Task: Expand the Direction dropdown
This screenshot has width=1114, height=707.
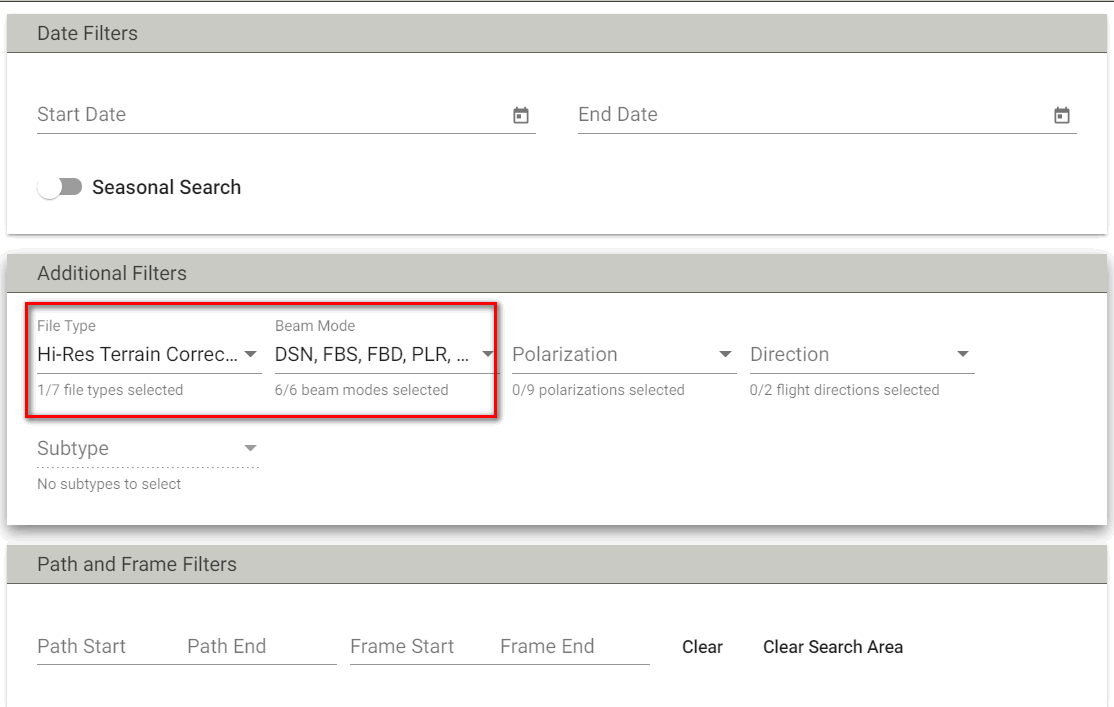Action: pos(861,354)
